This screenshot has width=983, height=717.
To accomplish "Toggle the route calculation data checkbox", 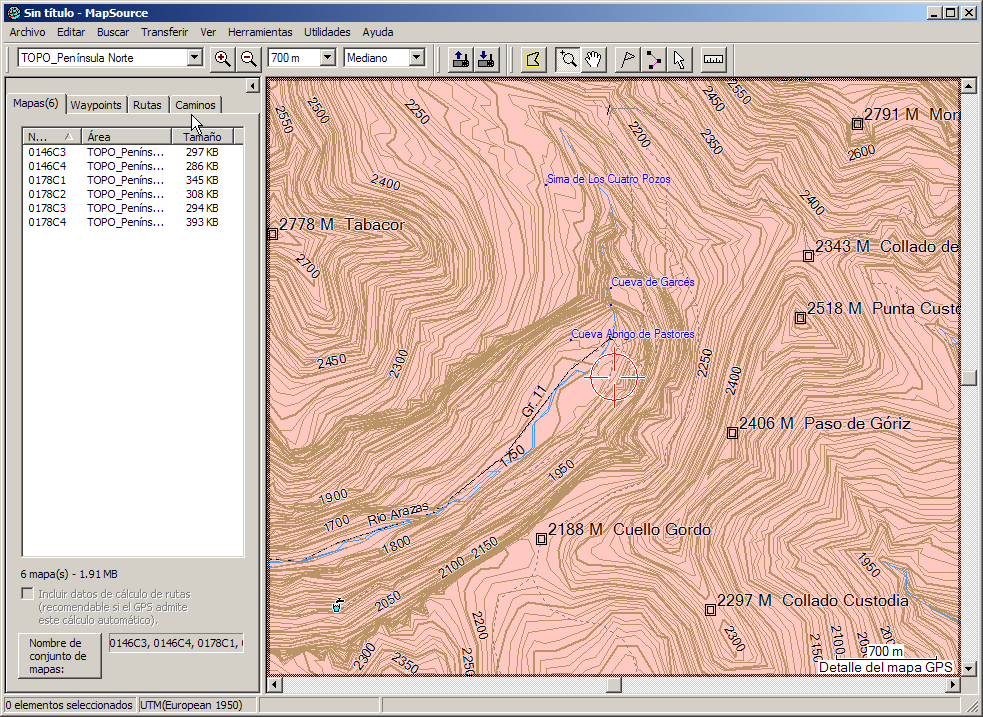I will pos(28,594).
